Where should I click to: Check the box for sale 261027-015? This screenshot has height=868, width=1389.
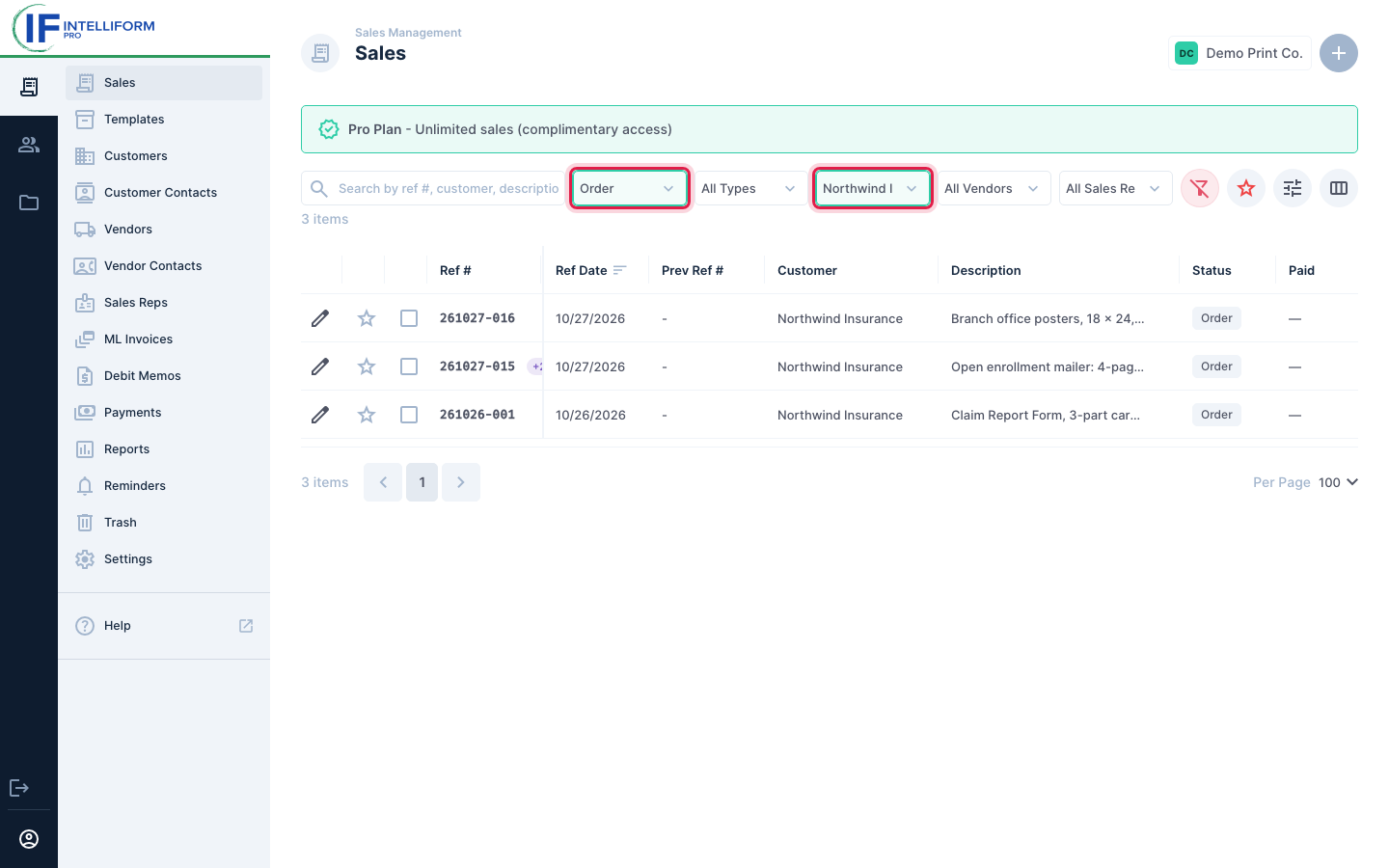tap(409, 366)
